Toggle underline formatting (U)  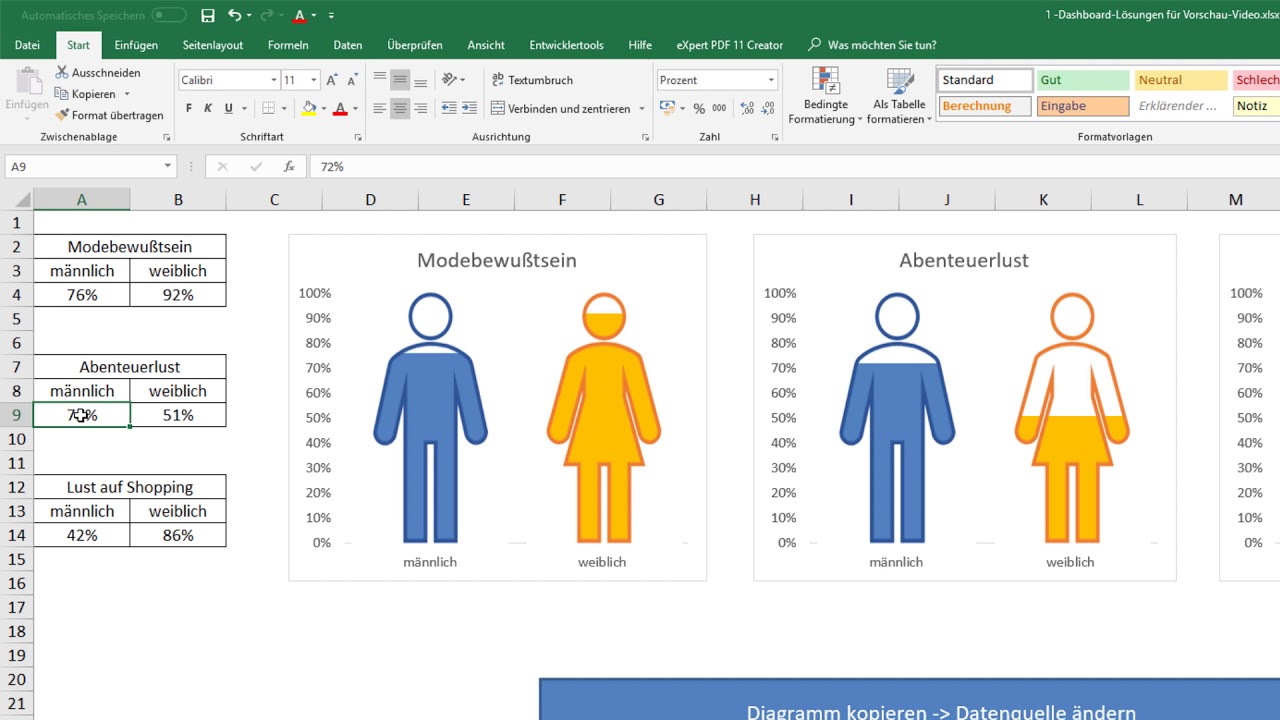coord(229,108)
